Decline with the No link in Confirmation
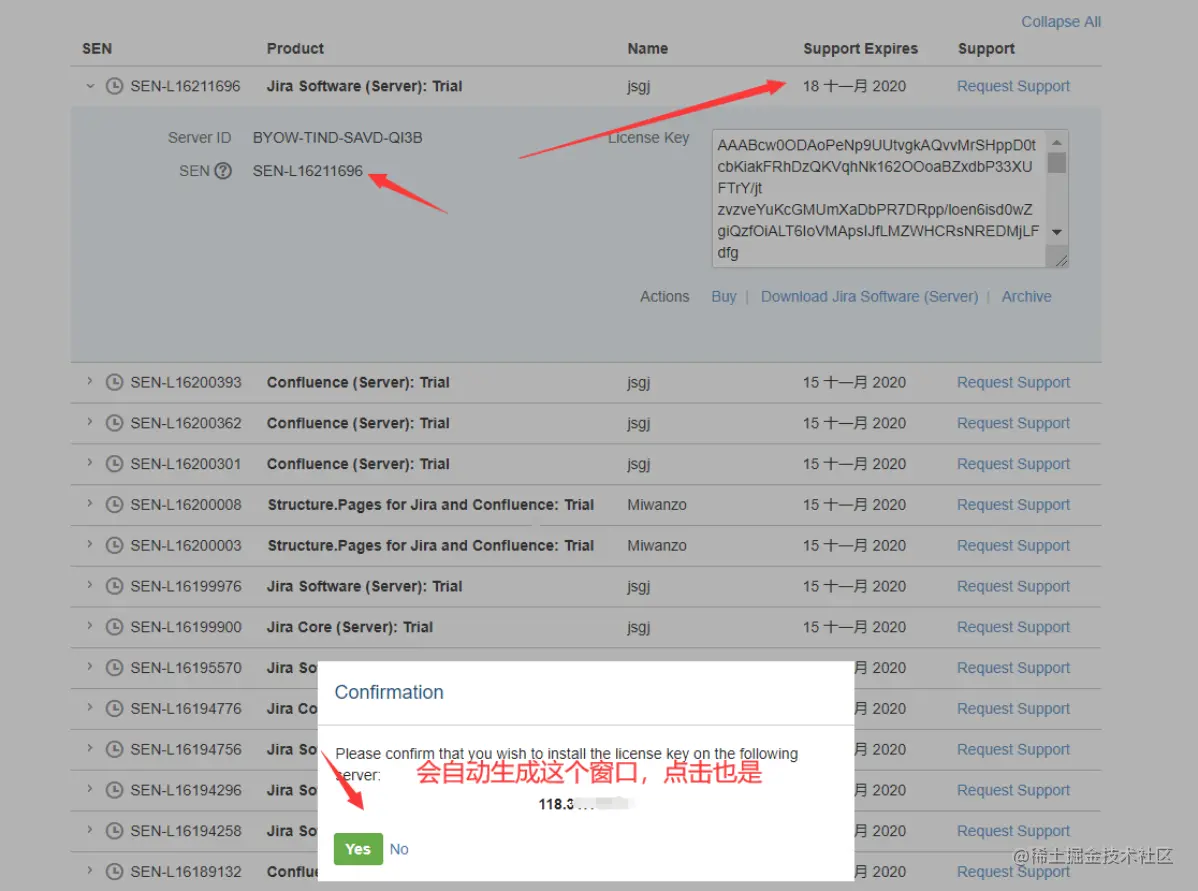Viewport: 1198px width, 891px height. click(399, 849)
